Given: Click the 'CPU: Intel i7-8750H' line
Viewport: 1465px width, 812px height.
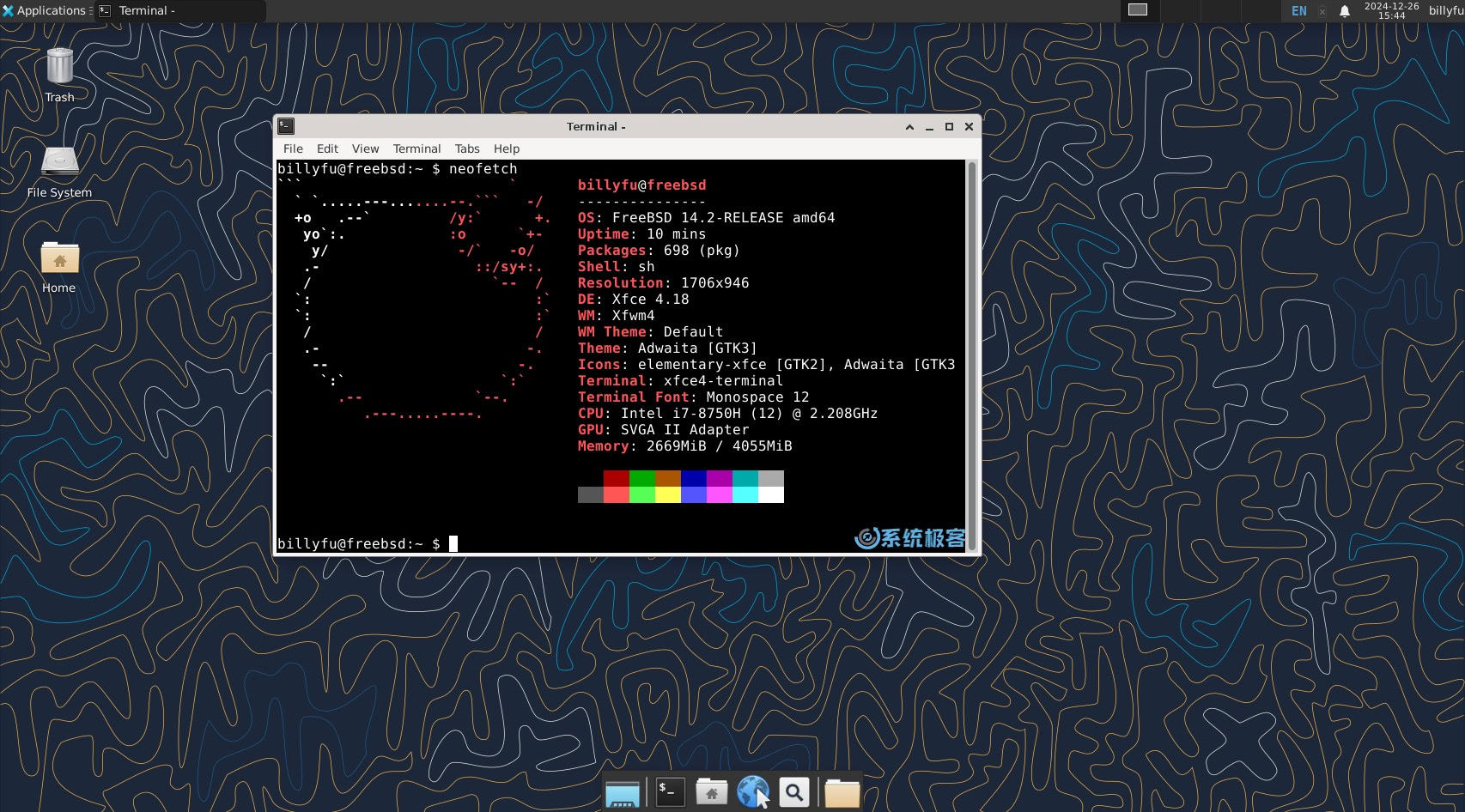Looking at the screenshot, I should tap(727, 414).
